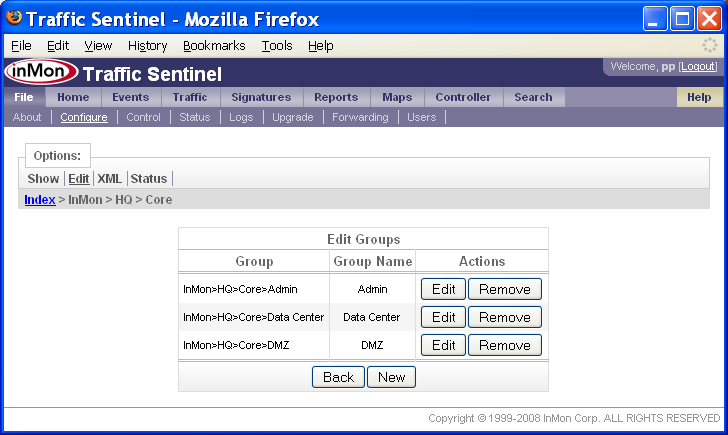
Task: Click the InMon logo
Action: [x=41, y=74]
